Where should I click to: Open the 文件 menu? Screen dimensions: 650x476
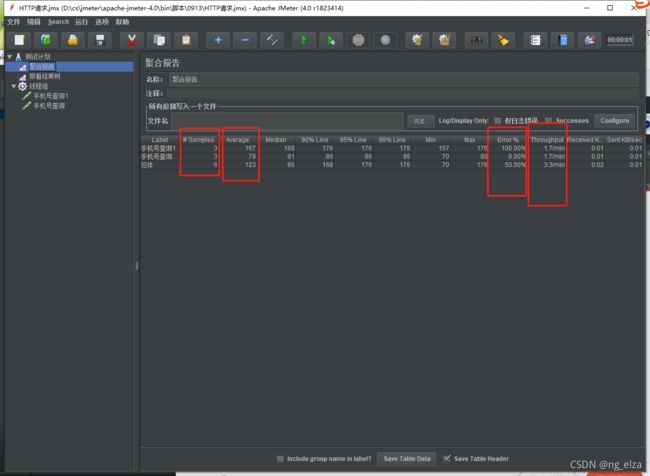13,22
